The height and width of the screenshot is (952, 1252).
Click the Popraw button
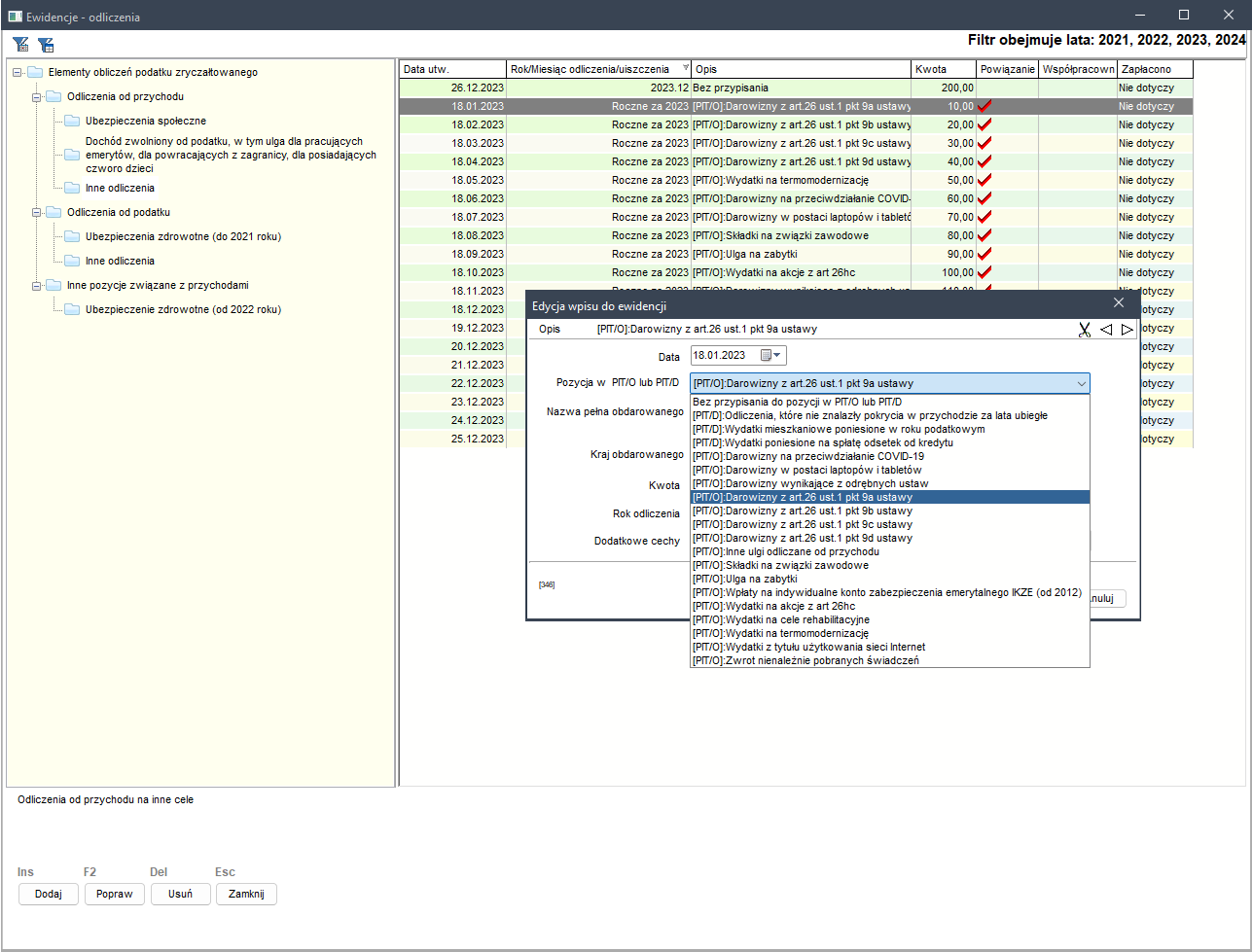click(115, 894)
